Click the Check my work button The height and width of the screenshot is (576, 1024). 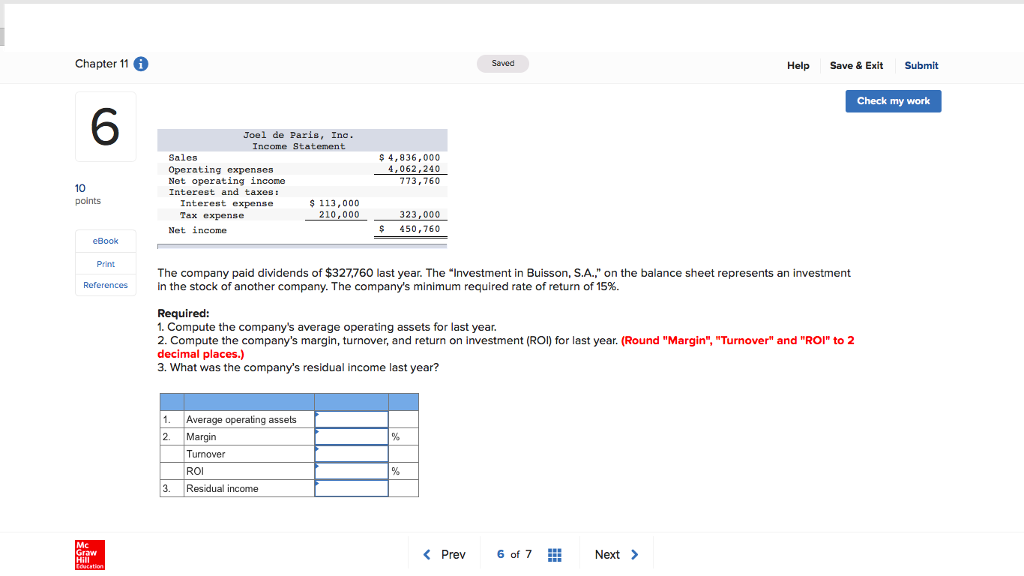[893, 101]
